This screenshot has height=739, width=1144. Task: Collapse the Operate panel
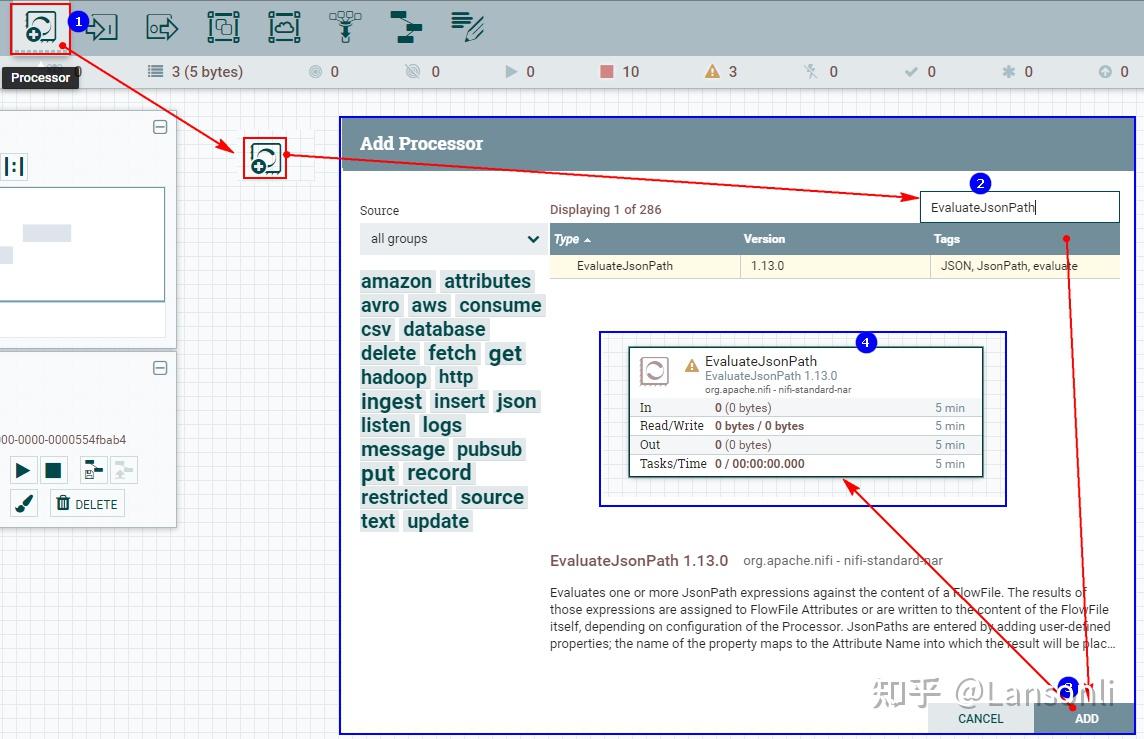click(x=161, y=368)
